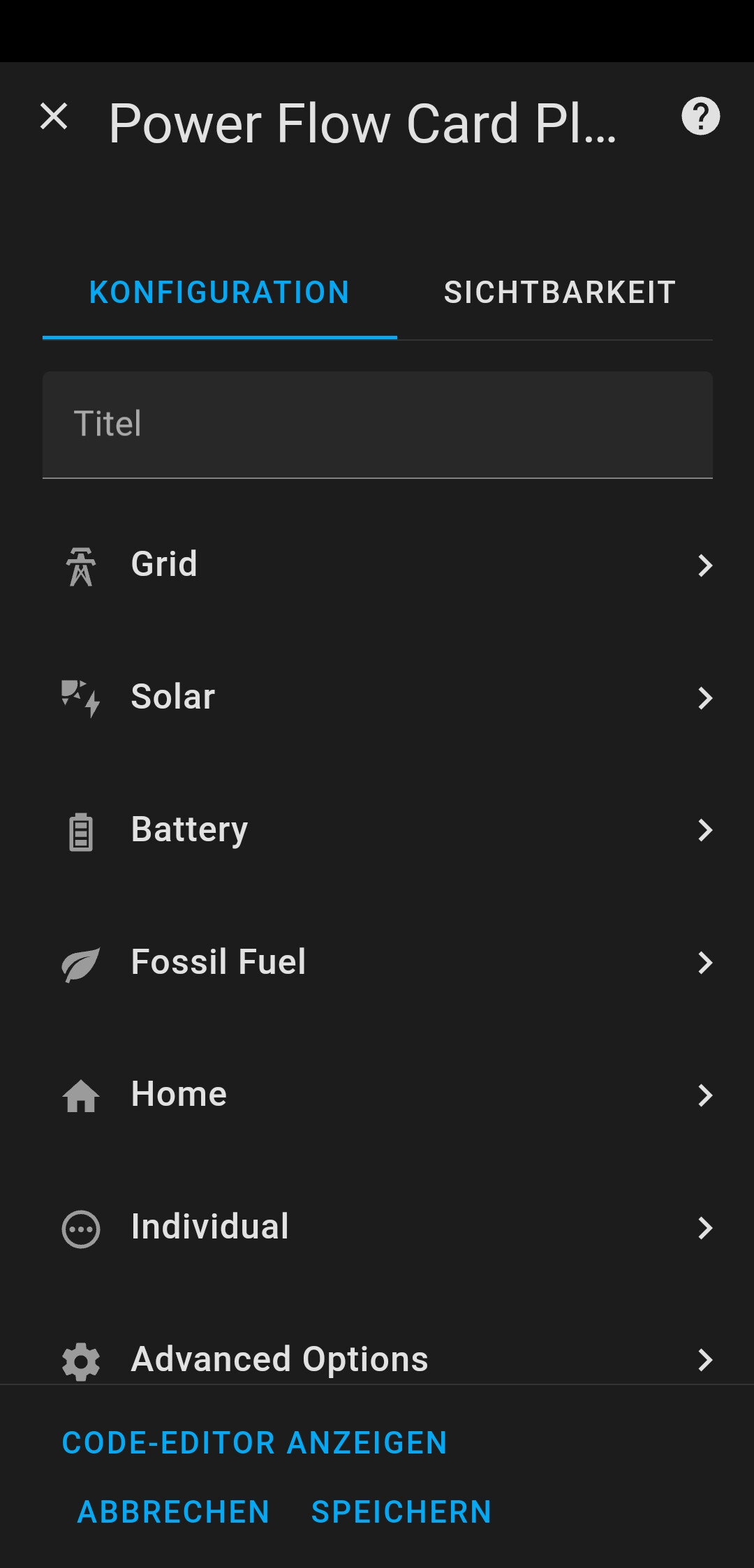
Task: Expand the Individual section chevron
Action: [x=705, y=1228]
